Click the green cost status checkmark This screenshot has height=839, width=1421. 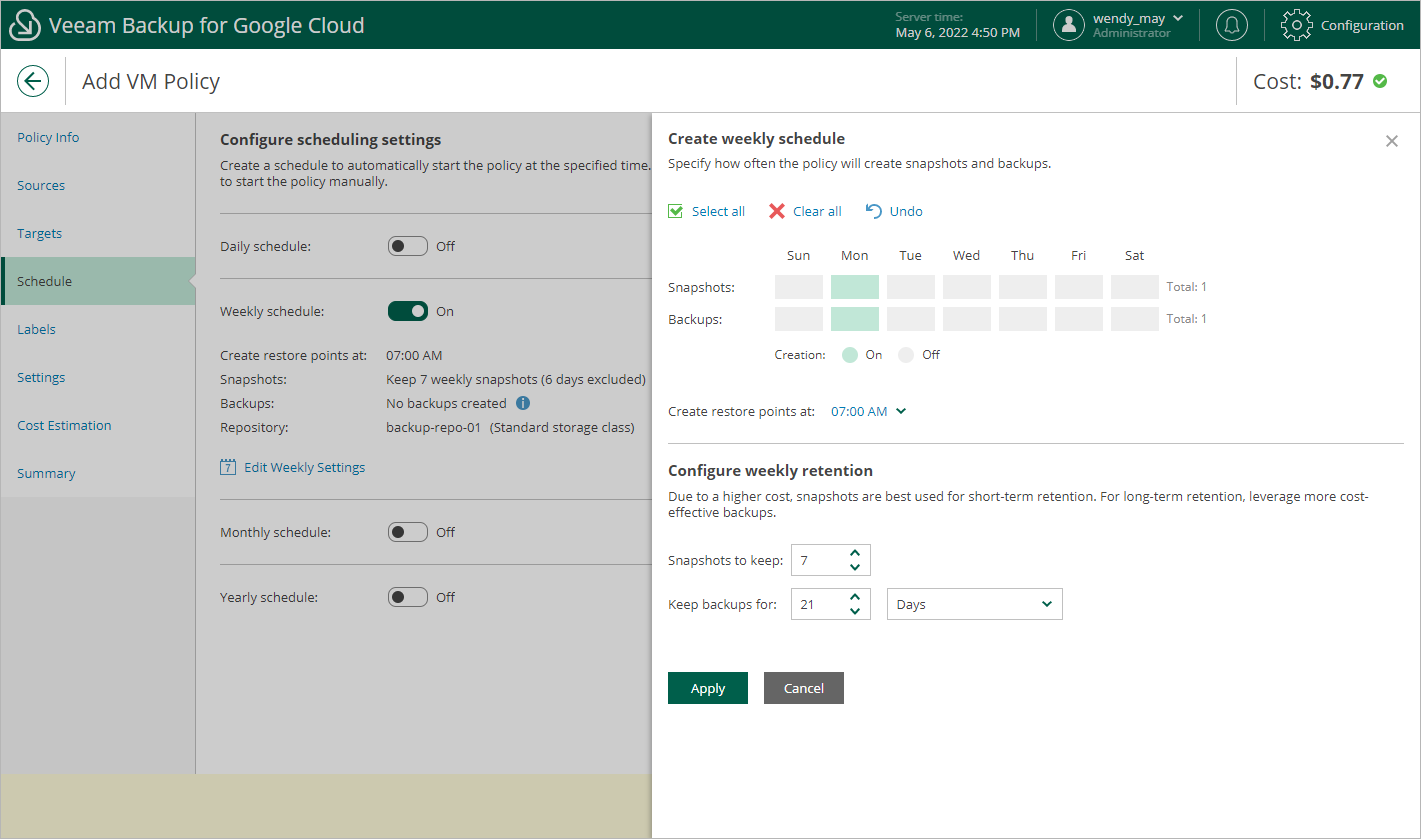[1380, 81]
